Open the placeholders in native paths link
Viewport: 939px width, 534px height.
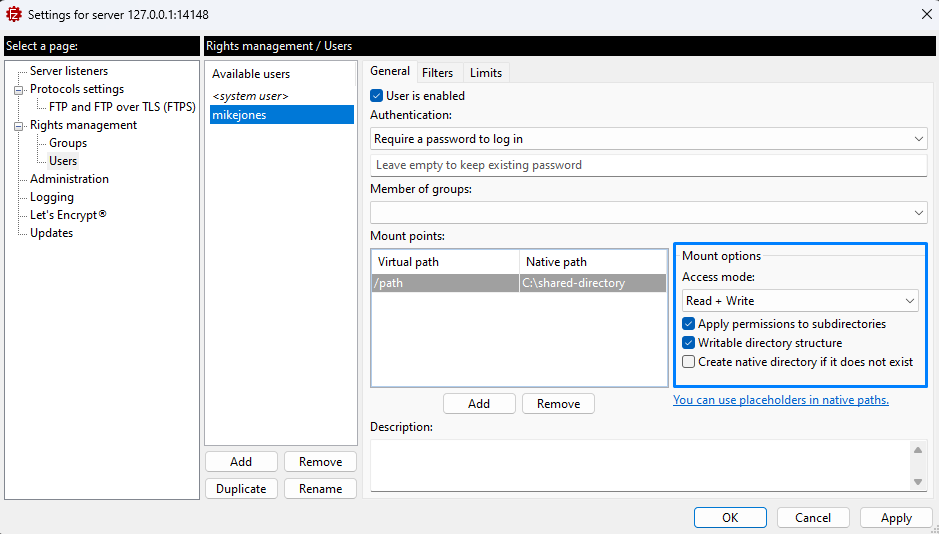point(780,400)
